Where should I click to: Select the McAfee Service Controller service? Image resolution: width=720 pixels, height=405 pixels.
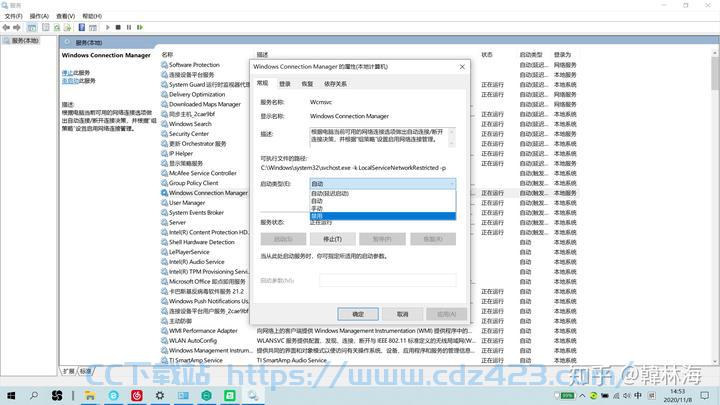pos(202,173)
